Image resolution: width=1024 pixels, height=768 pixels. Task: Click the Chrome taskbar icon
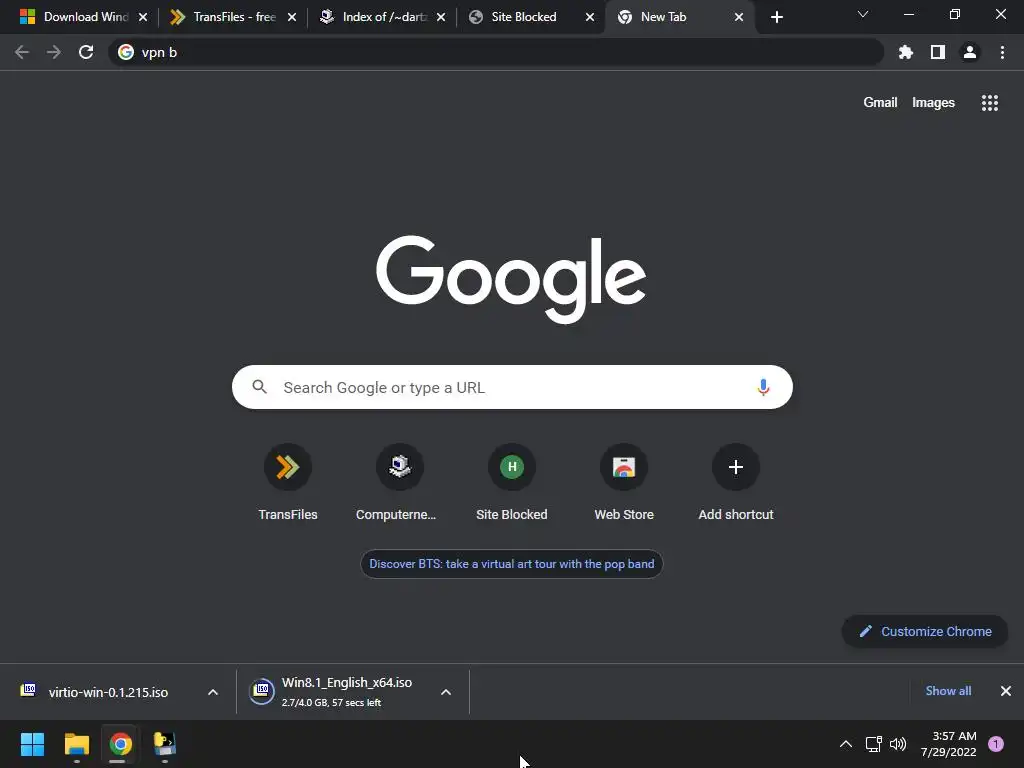(120, 744)
